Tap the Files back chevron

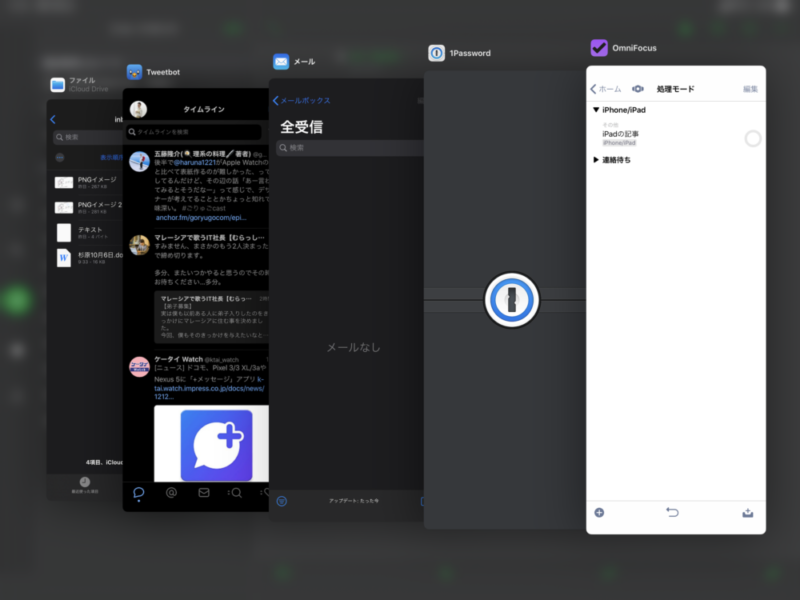click(x=53, y=119)
